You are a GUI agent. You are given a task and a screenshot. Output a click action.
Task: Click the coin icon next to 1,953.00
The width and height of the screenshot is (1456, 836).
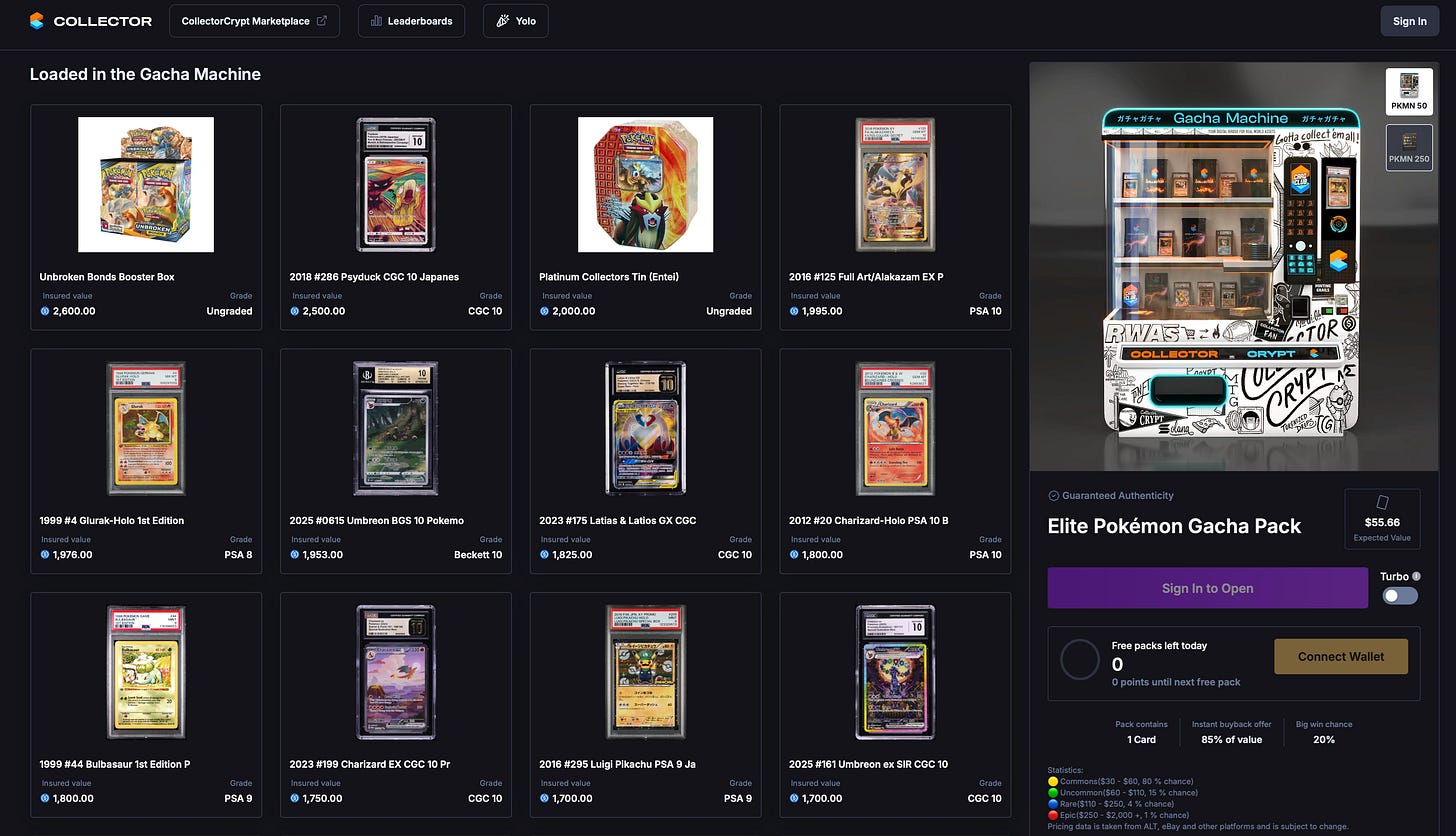coord(295,555)
